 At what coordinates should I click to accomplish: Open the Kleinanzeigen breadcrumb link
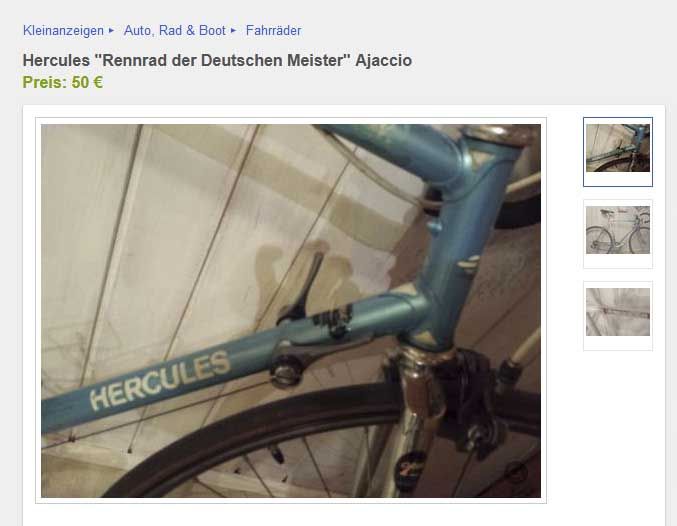point(63,31)
